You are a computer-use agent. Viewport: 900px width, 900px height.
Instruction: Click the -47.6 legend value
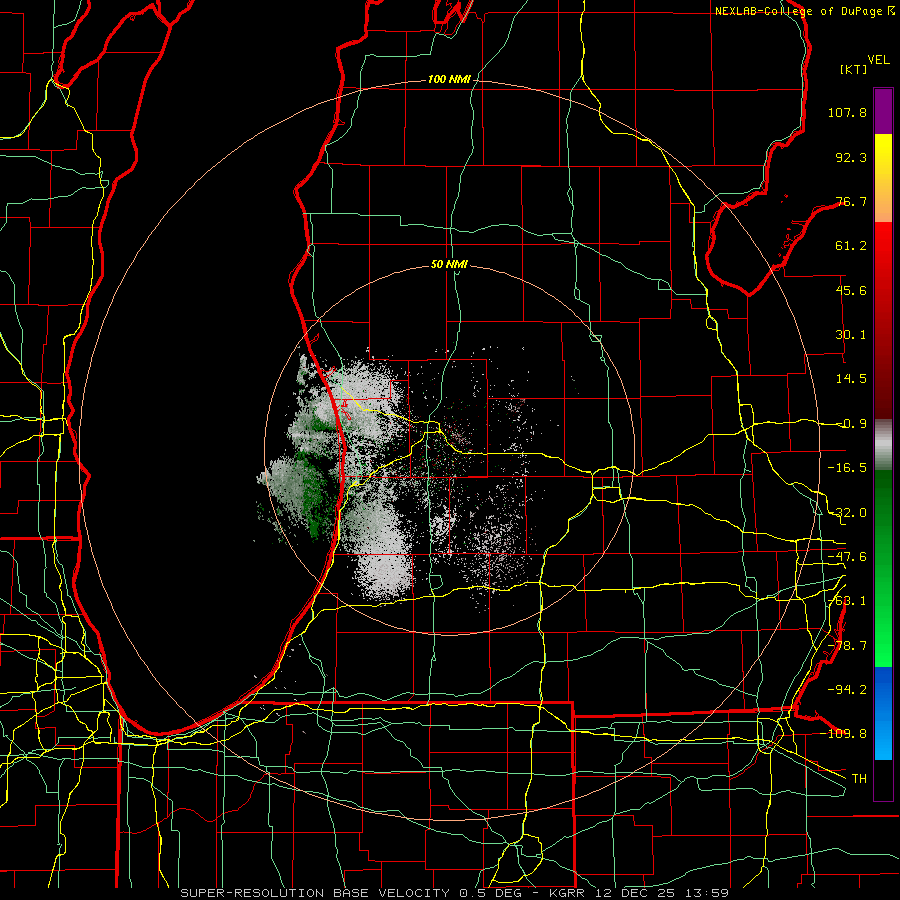click(x=847, y=557)
